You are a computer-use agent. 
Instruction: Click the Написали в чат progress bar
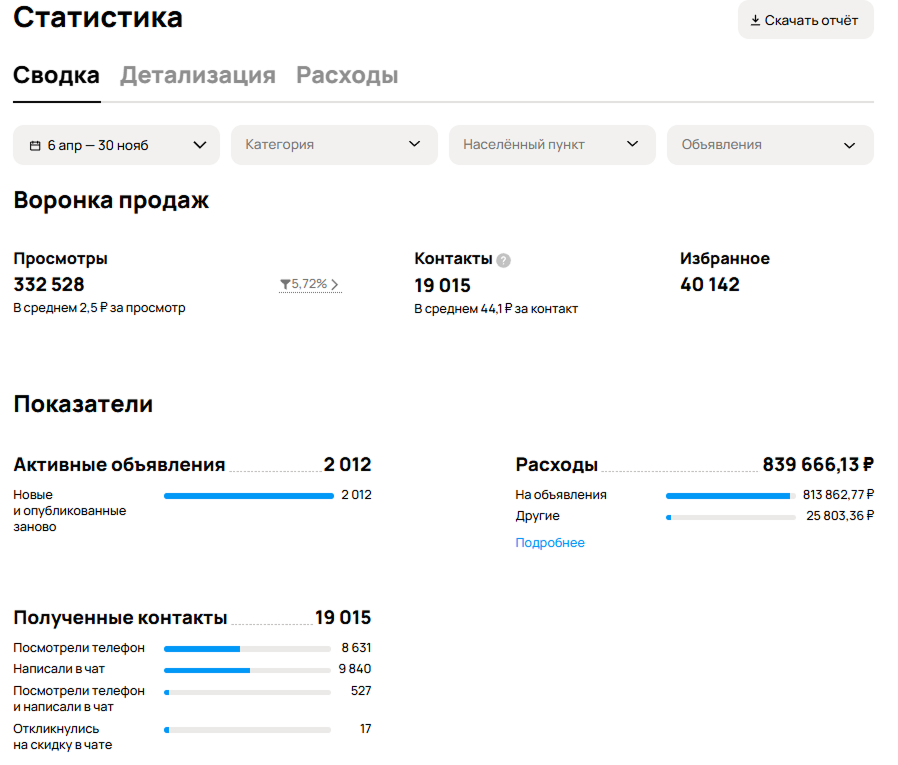pyautogui.click(x=248, y=668)
